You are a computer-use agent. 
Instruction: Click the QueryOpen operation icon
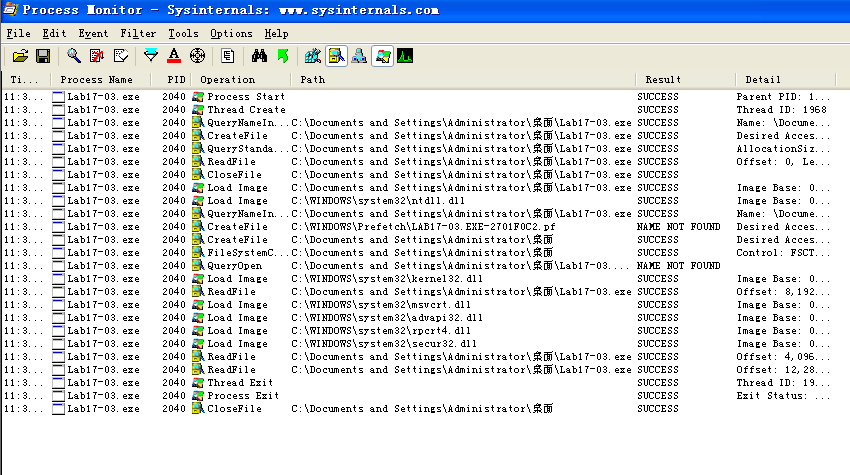point(198,266)
